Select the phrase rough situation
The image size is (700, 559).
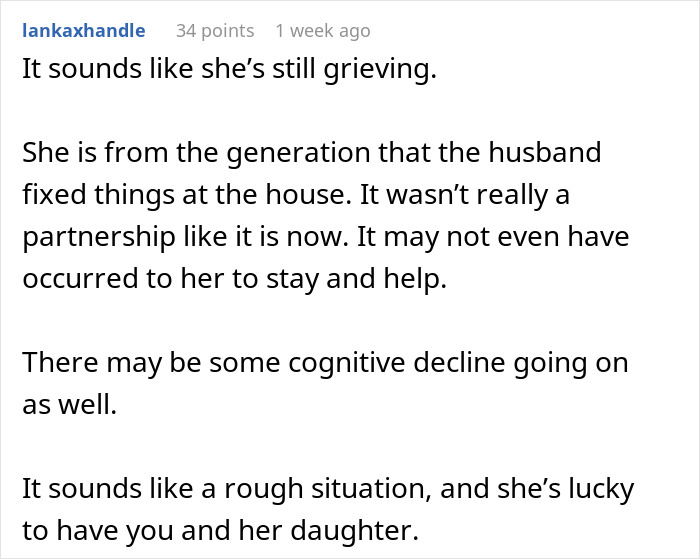[x=327, y=488]
